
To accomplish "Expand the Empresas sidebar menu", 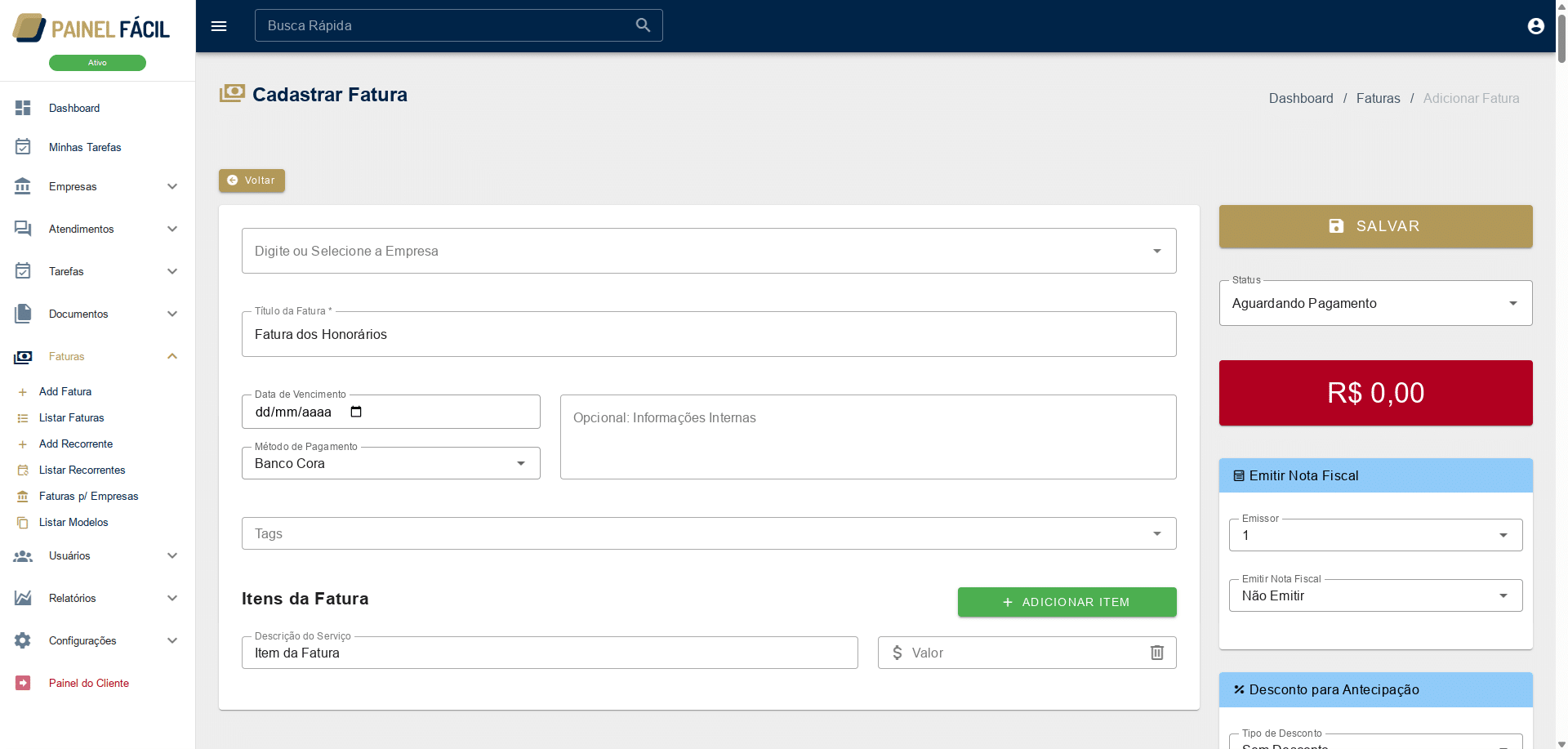I will pos(172,186).
